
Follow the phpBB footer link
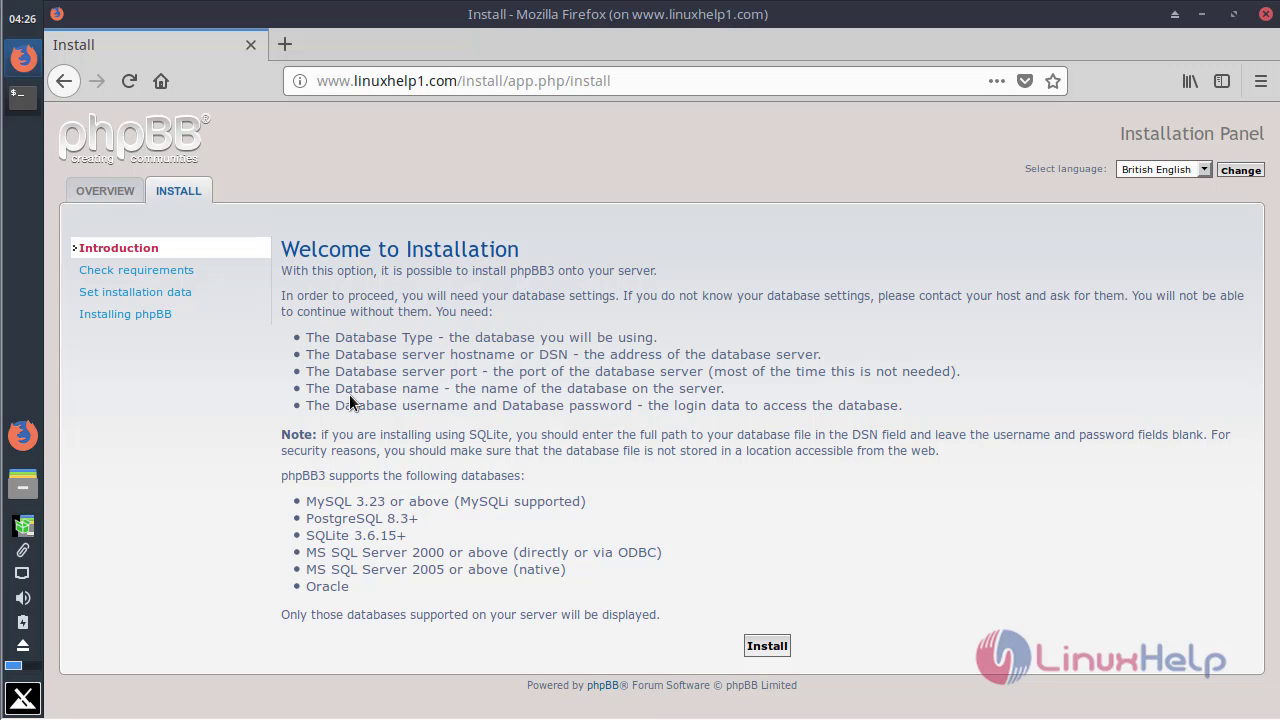603,685
